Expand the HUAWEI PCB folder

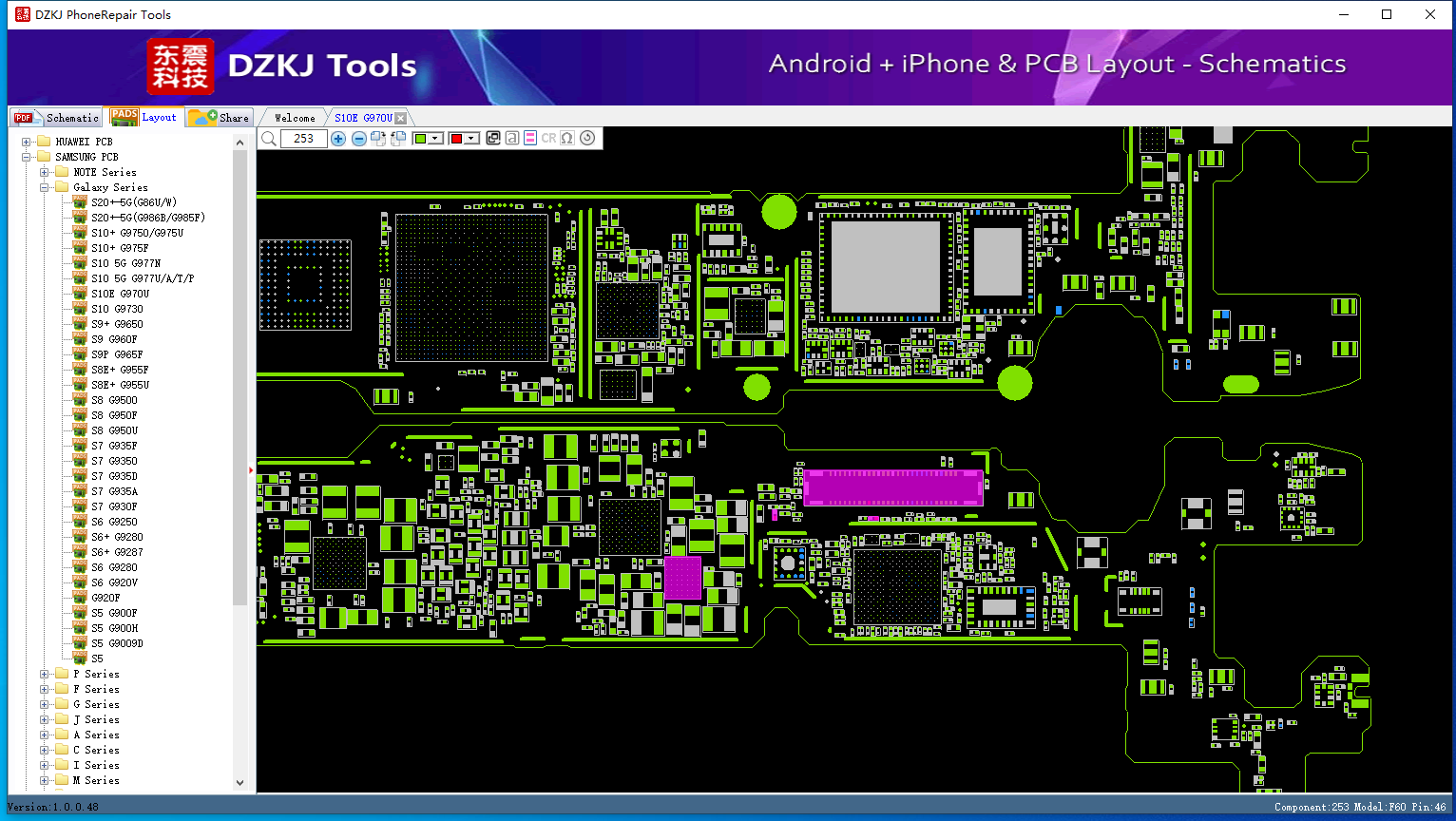click(27, 142)
